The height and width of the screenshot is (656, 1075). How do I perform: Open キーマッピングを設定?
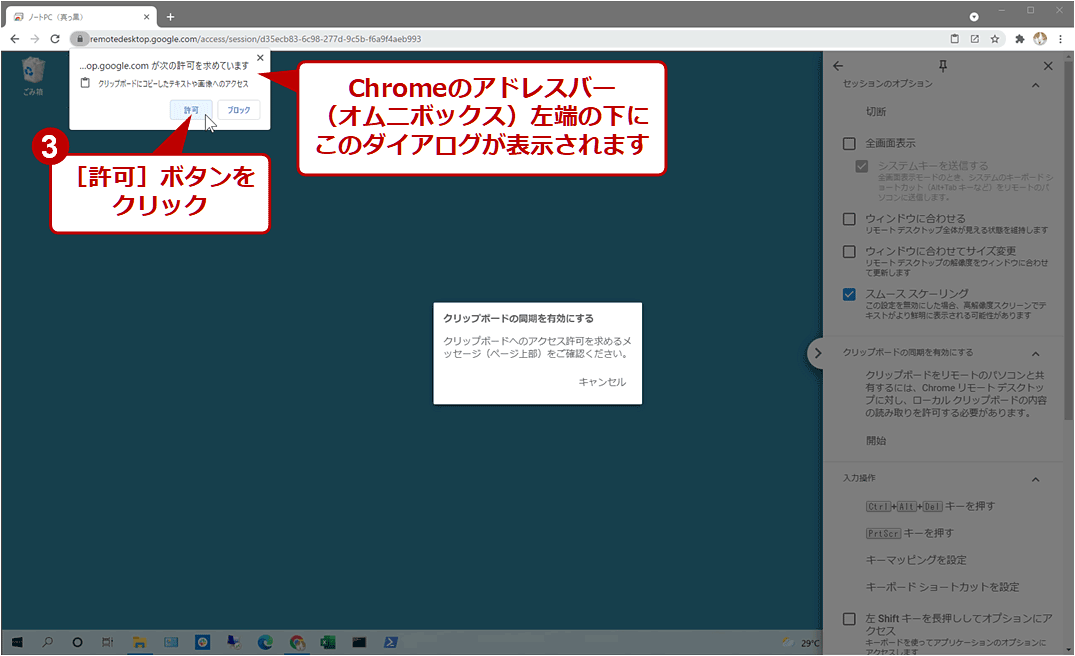(916, 560)
